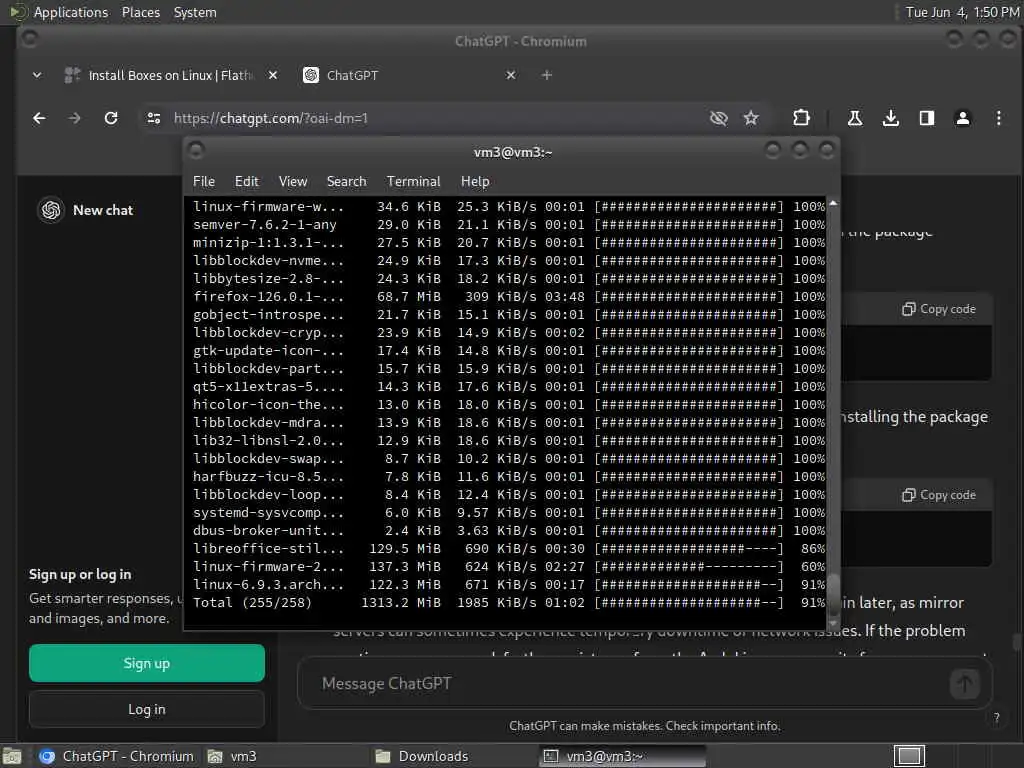Click the show desktop icon in taskbar
Screen dimensions: 1024x768
[12, 757]
